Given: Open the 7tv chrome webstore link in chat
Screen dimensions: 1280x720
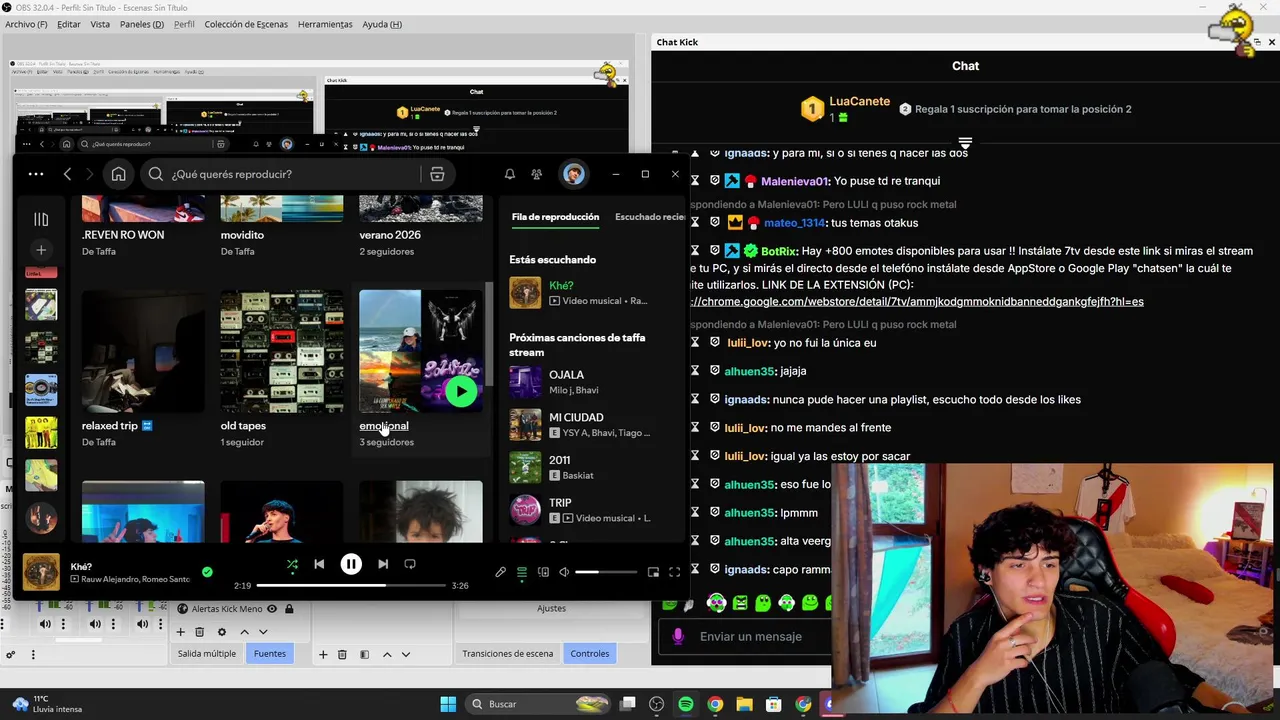Looking at the screenshot, I should 917,301.
